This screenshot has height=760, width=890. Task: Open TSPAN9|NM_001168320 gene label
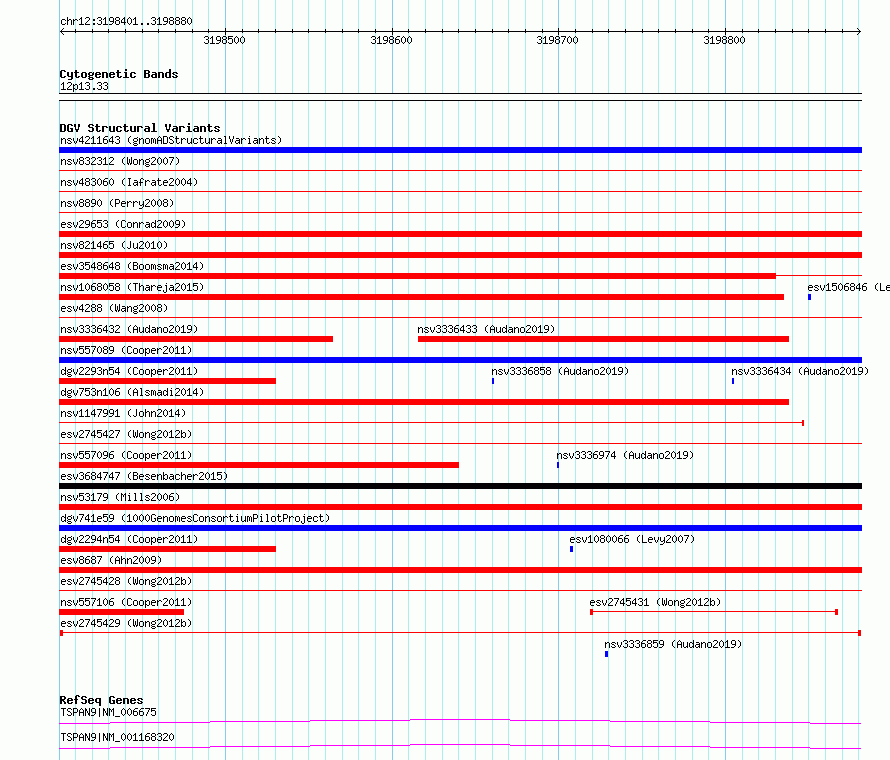(117, 737)
